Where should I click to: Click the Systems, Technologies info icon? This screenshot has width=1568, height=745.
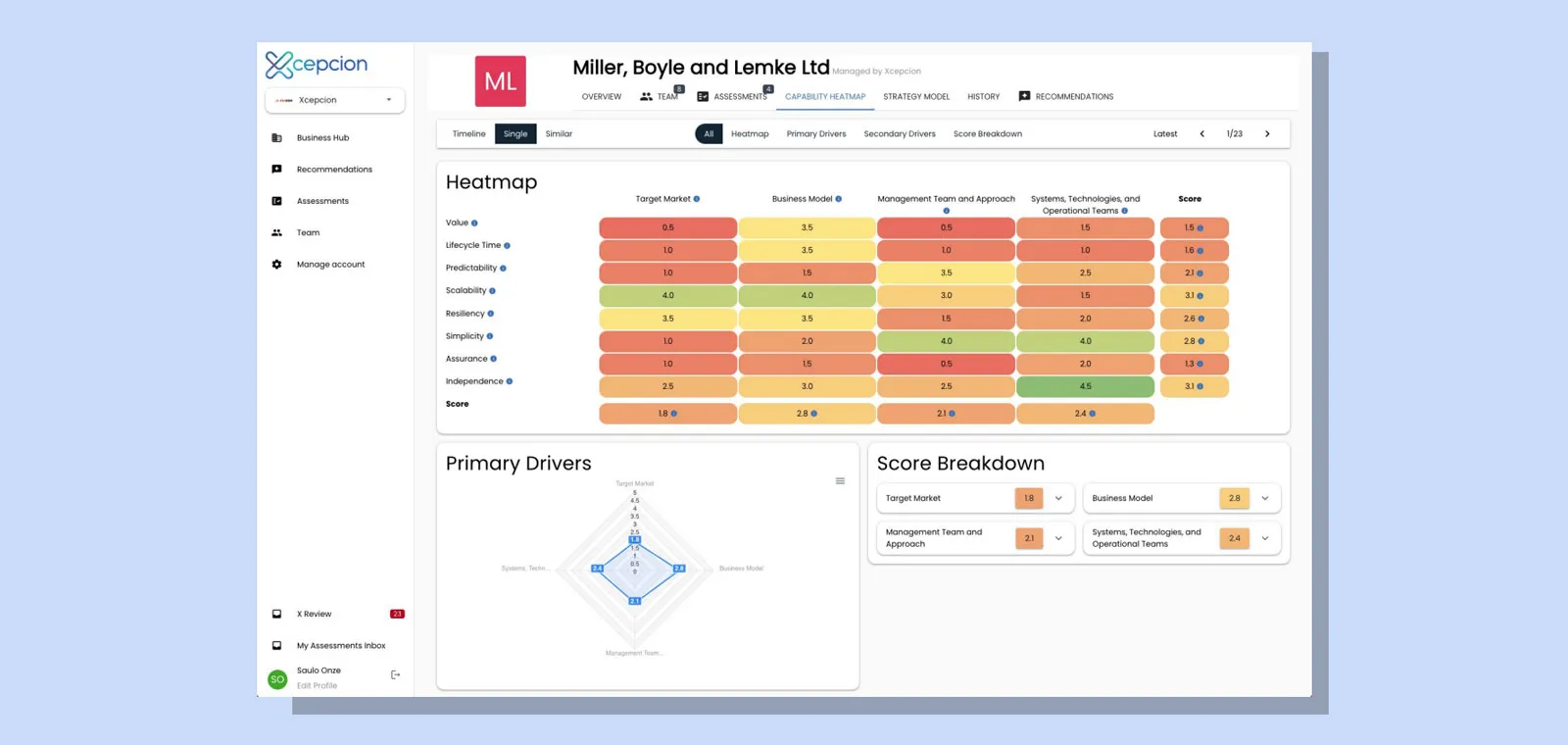(x=1125, y=211)
